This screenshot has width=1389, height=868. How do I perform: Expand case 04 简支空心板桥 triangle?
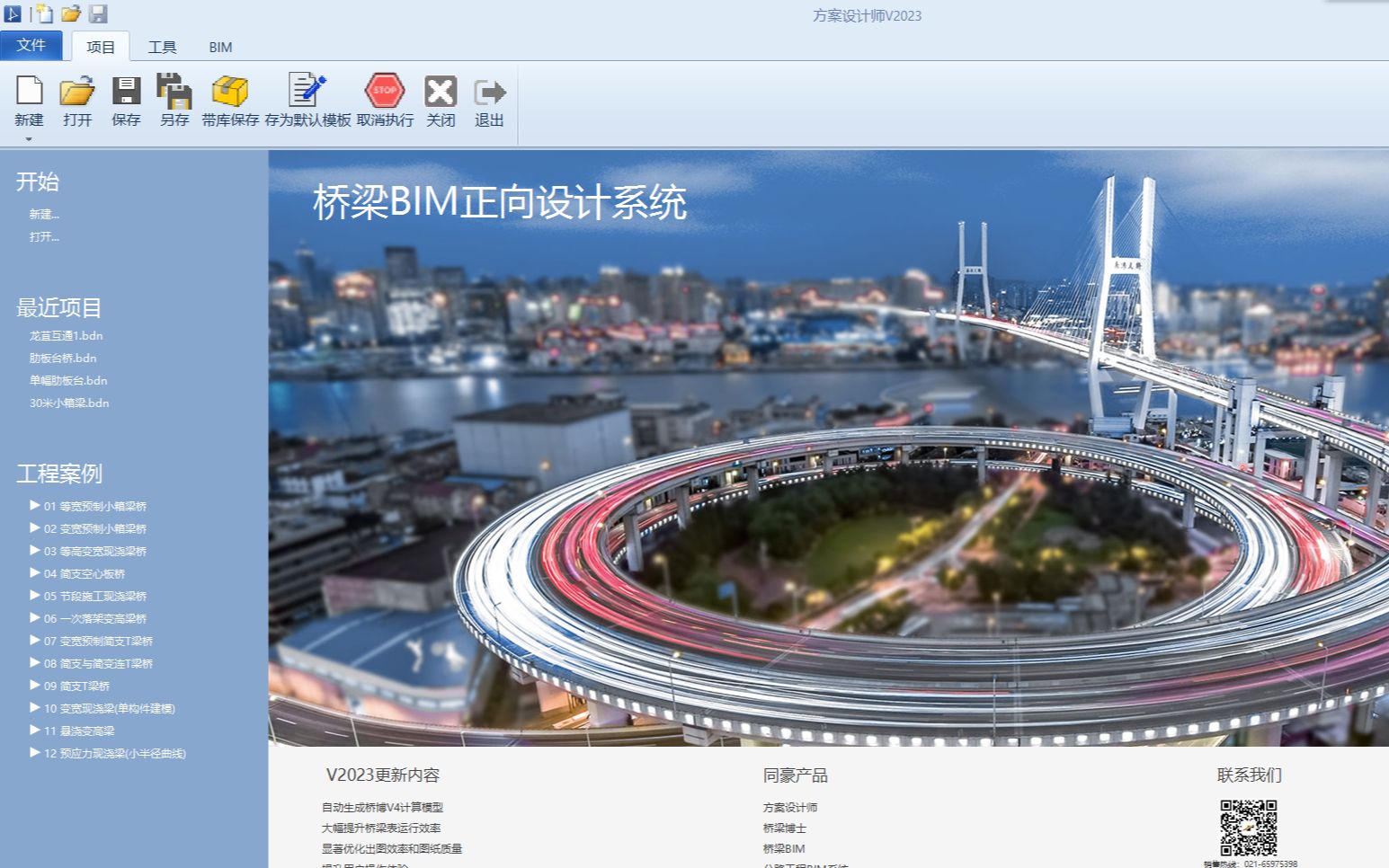tap(35, 572)
